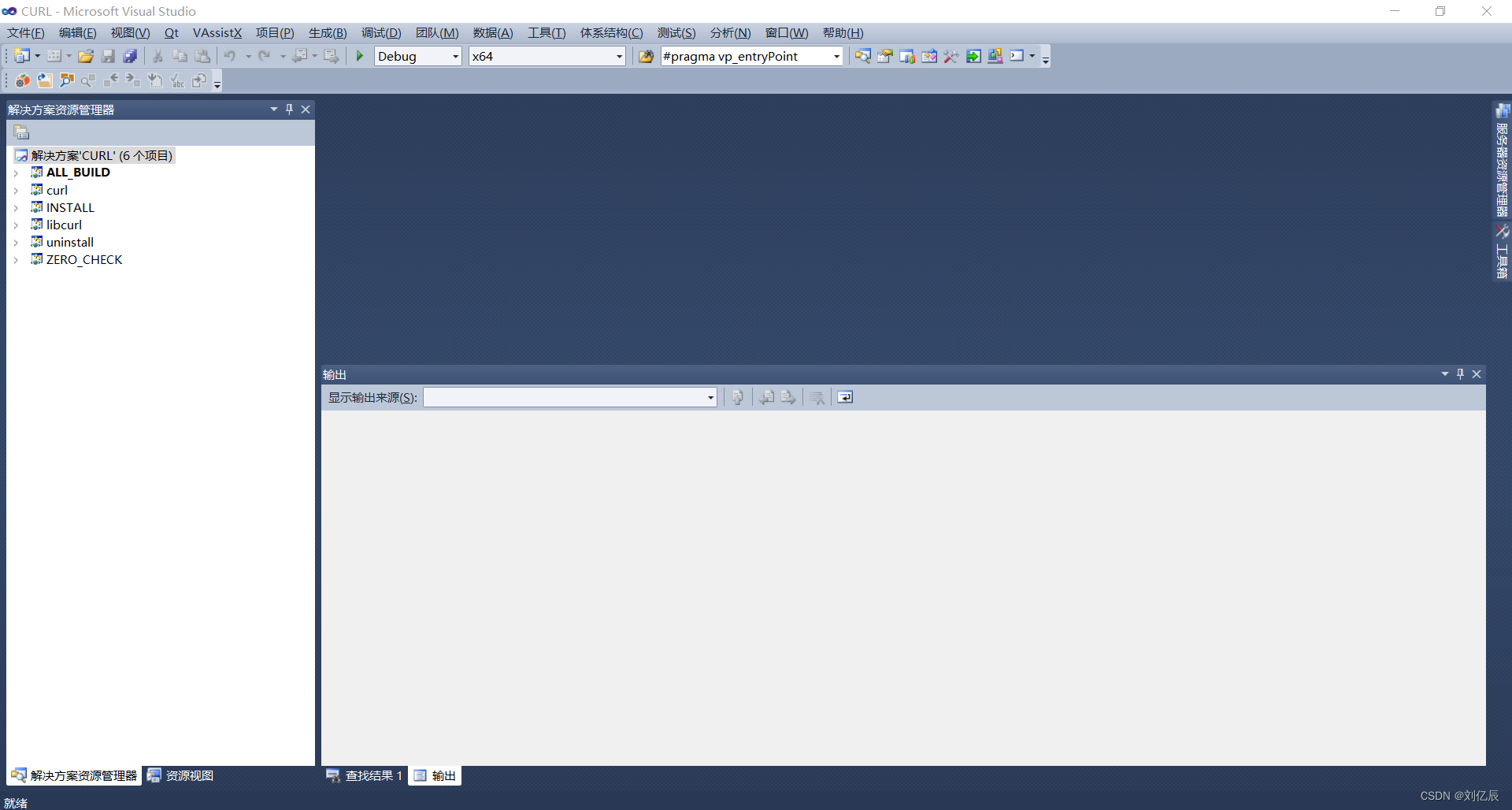Pin the Solution Explorer panel
This screenshot has width=1512, height=810.
click(x=289, y=110)
